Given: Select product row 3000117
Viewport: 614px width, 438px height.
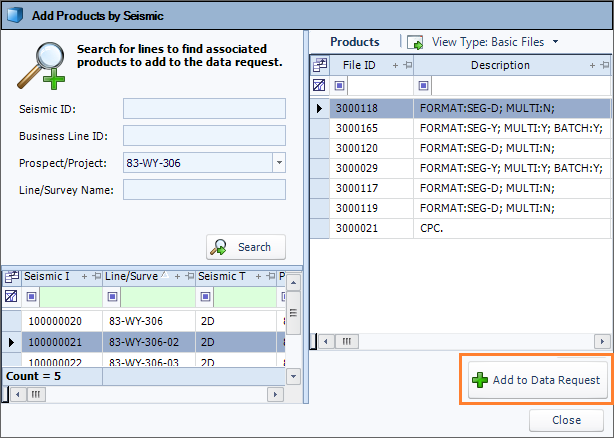Looking at the screenshot, I should (x=460, y=188).
